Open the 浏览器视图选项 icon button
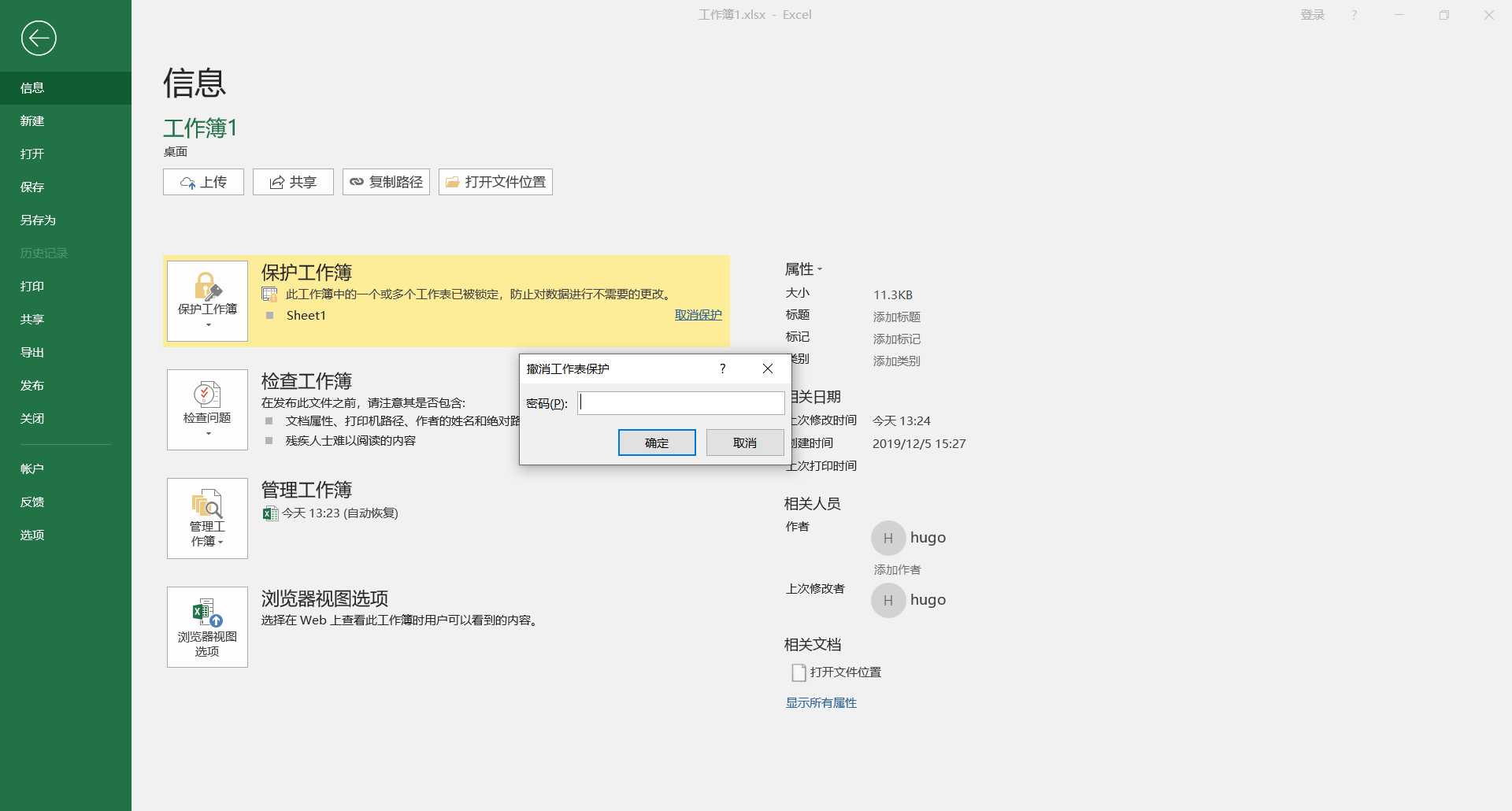Screen dimensions: 1512x811 click(207, 627)
